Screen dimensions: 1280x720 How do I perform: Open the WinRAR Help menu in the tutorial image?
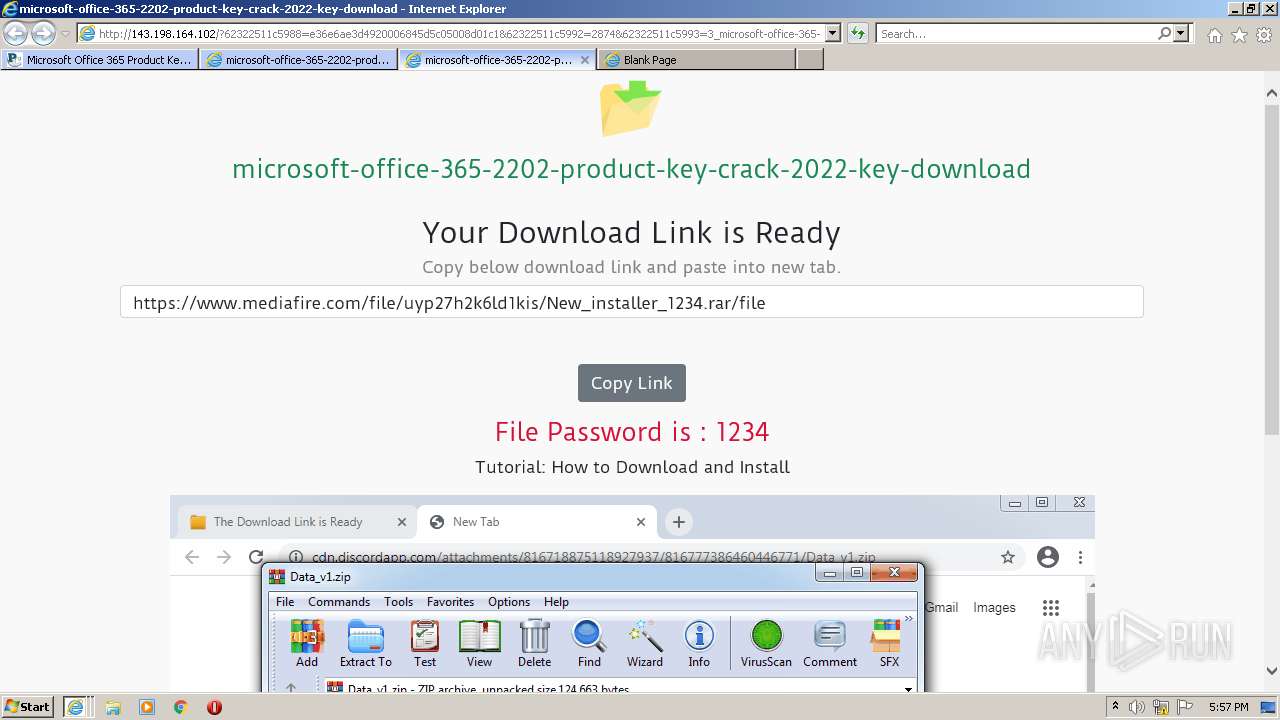[556, 602]
